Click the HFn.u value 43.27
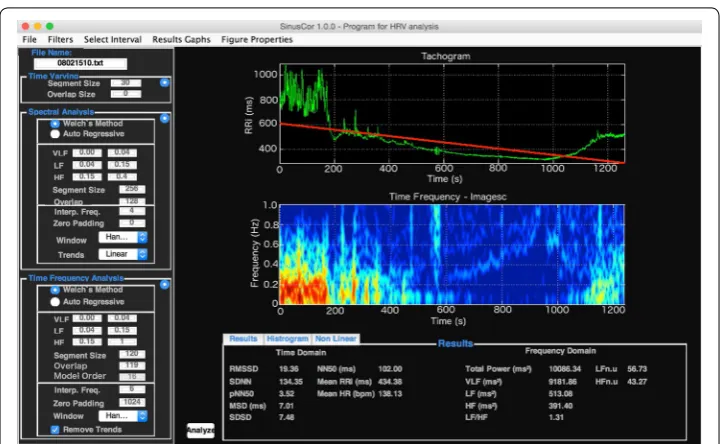The width and height of the screenshot is (721, 444). 637,382
